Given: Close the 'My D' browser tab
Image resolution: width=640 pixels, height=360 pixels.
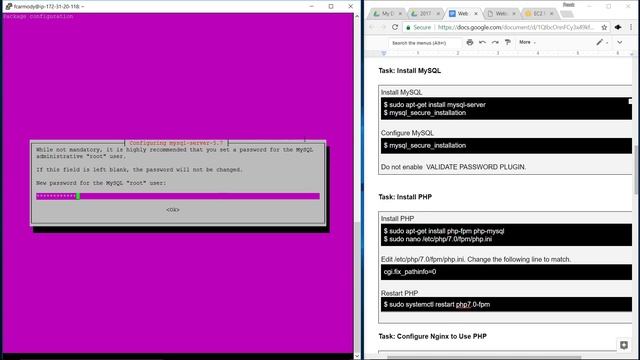Looking at the screenshot, I should [400, 14].
